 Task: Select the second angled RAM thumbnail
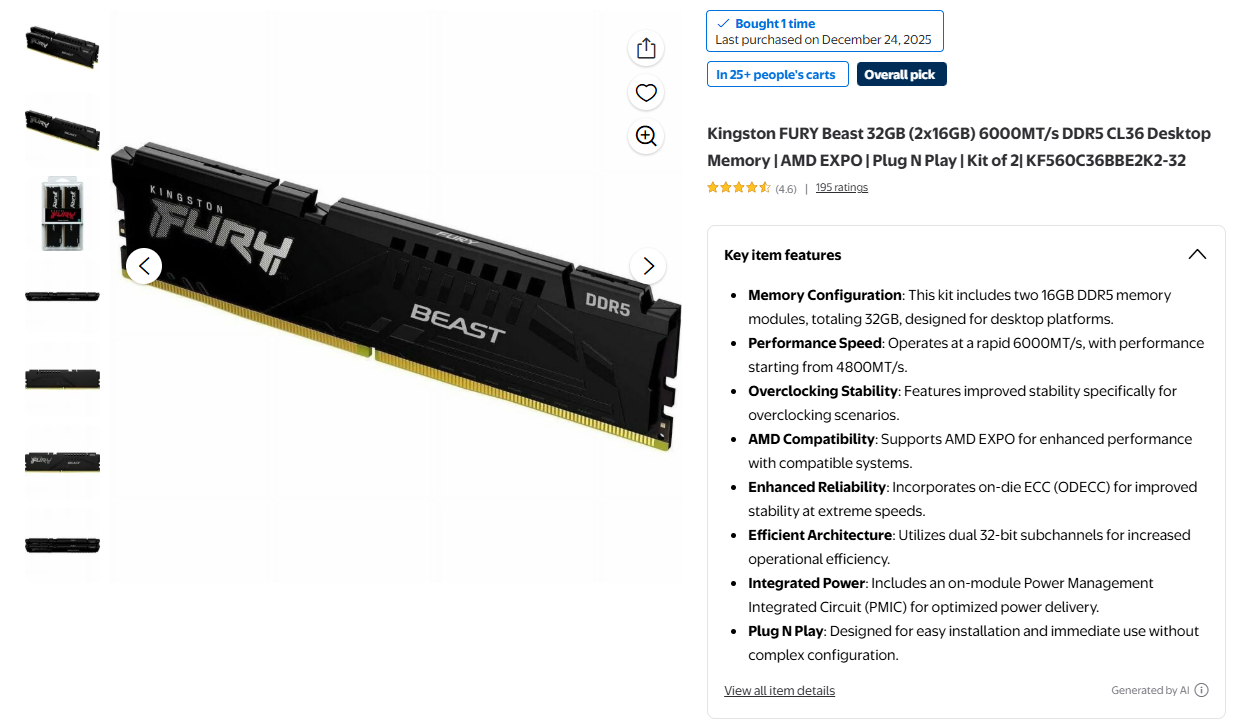[x=62, y=129]
